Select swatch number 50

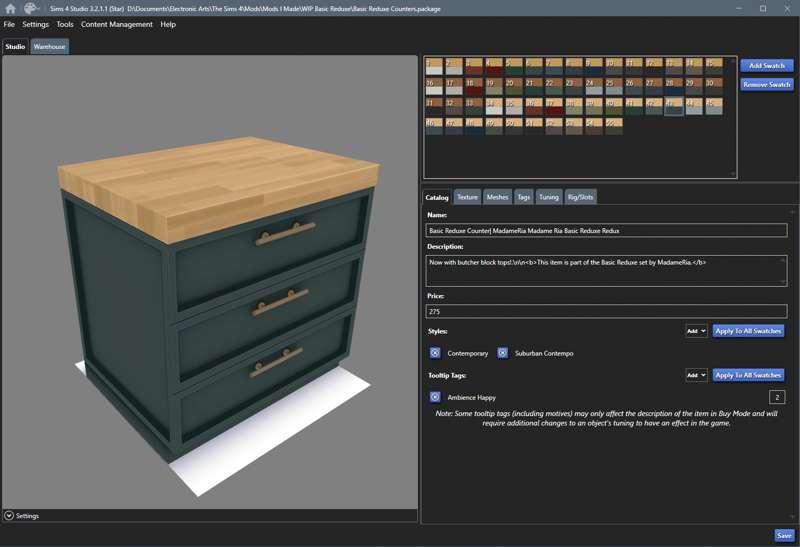[514, 126]
